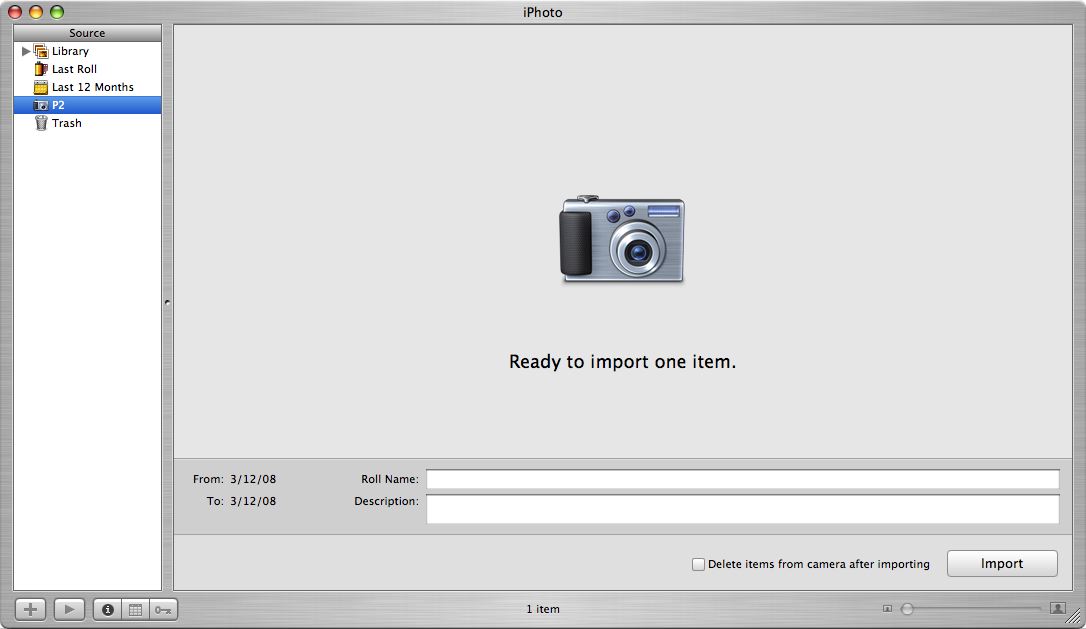The image size is (1086, 629).
Task: Open the calendar pane button
Action: coord(136,610)
